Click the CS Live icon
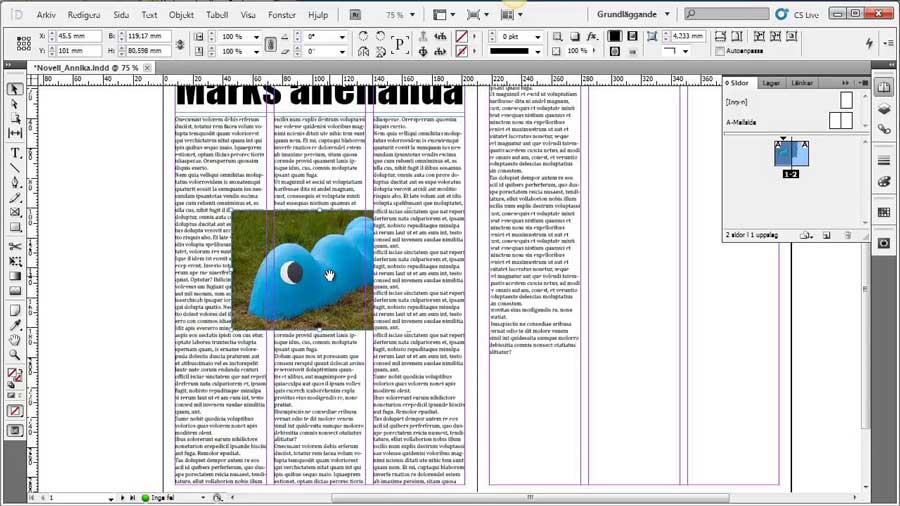Viewport: 900px width, 506px height. (781, 14)
